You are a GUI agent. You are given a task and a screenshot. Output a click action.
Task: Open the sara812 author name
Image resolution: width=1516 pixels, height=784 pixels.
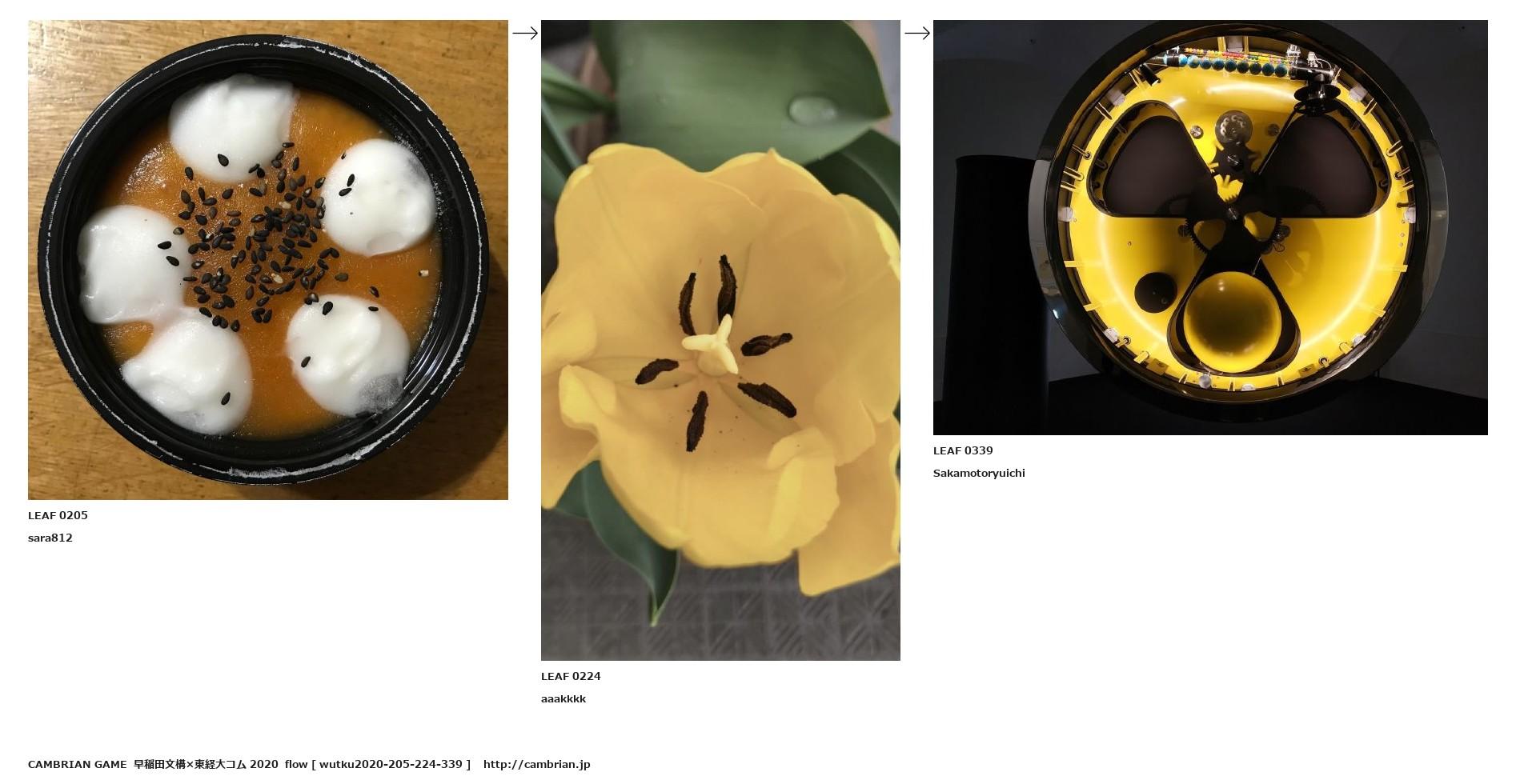(50, 538)
